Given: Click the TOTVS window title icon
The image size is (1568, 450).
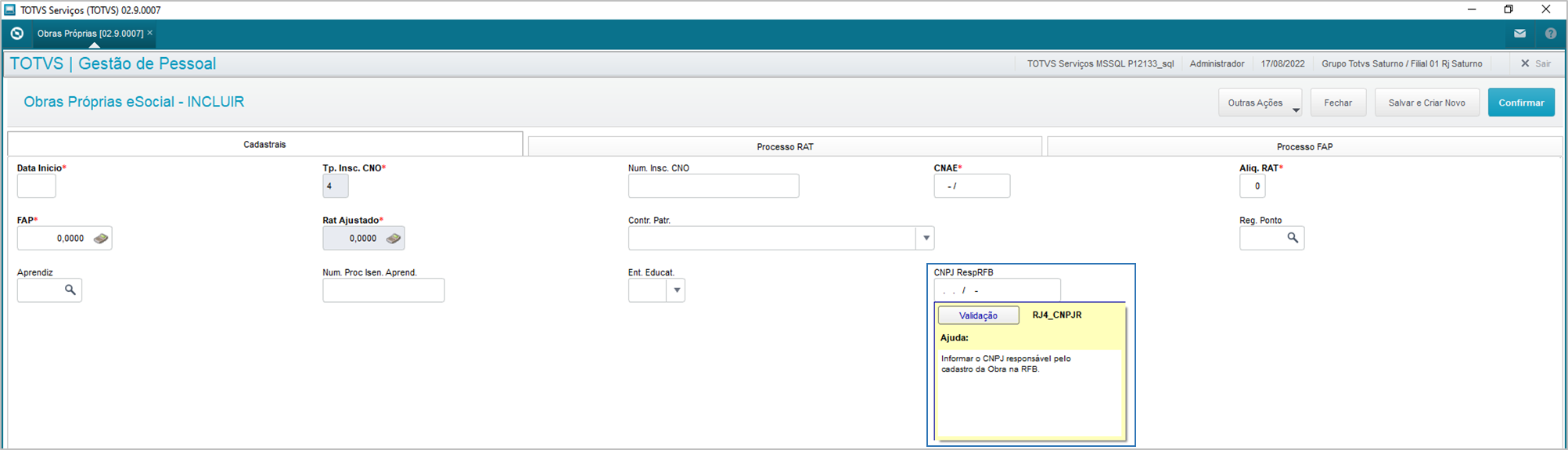Looking at the screenshot, I should point(10,10).
